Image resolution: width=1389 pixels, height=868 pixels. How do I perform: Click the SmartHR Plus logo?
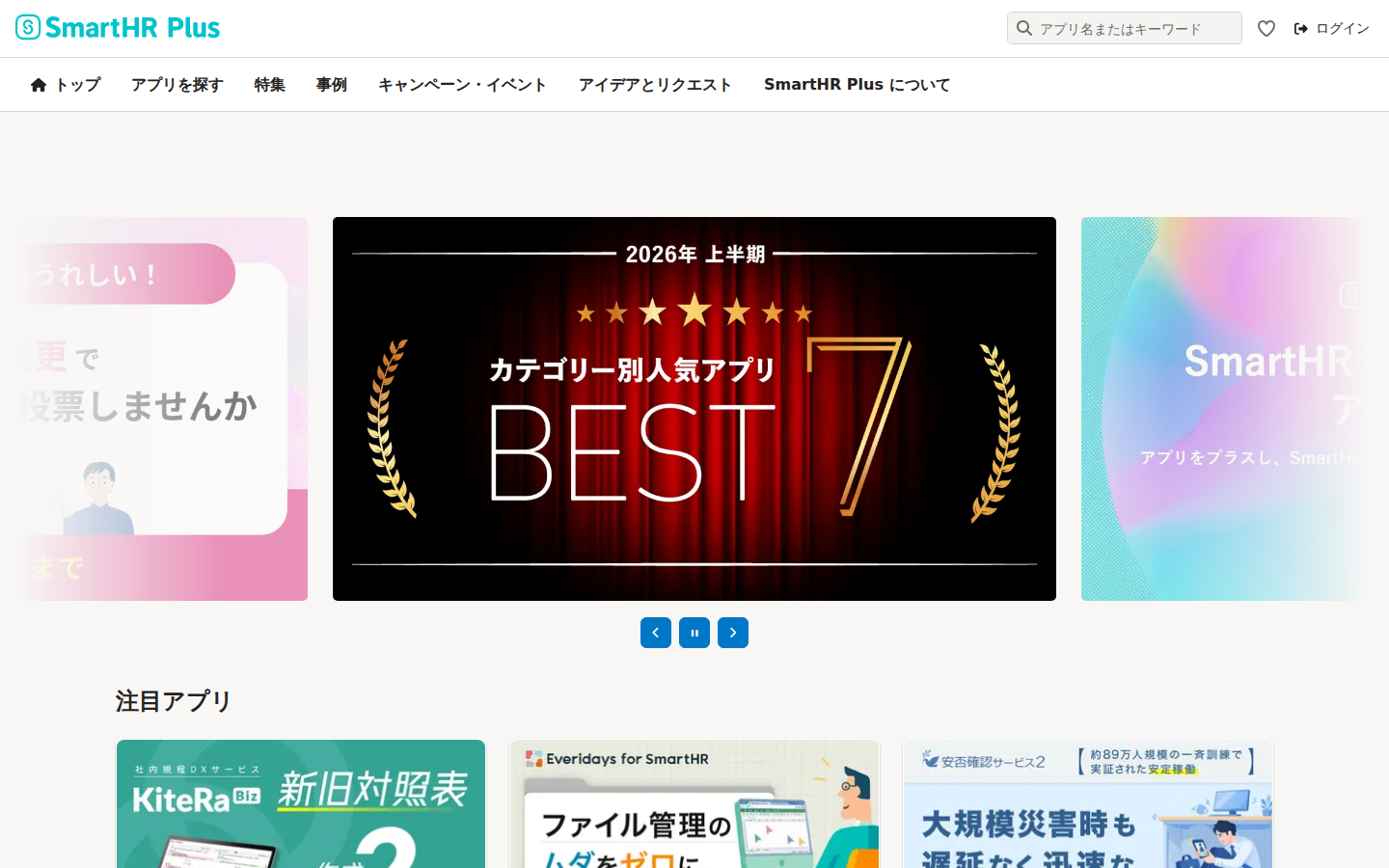coord(118,28)
